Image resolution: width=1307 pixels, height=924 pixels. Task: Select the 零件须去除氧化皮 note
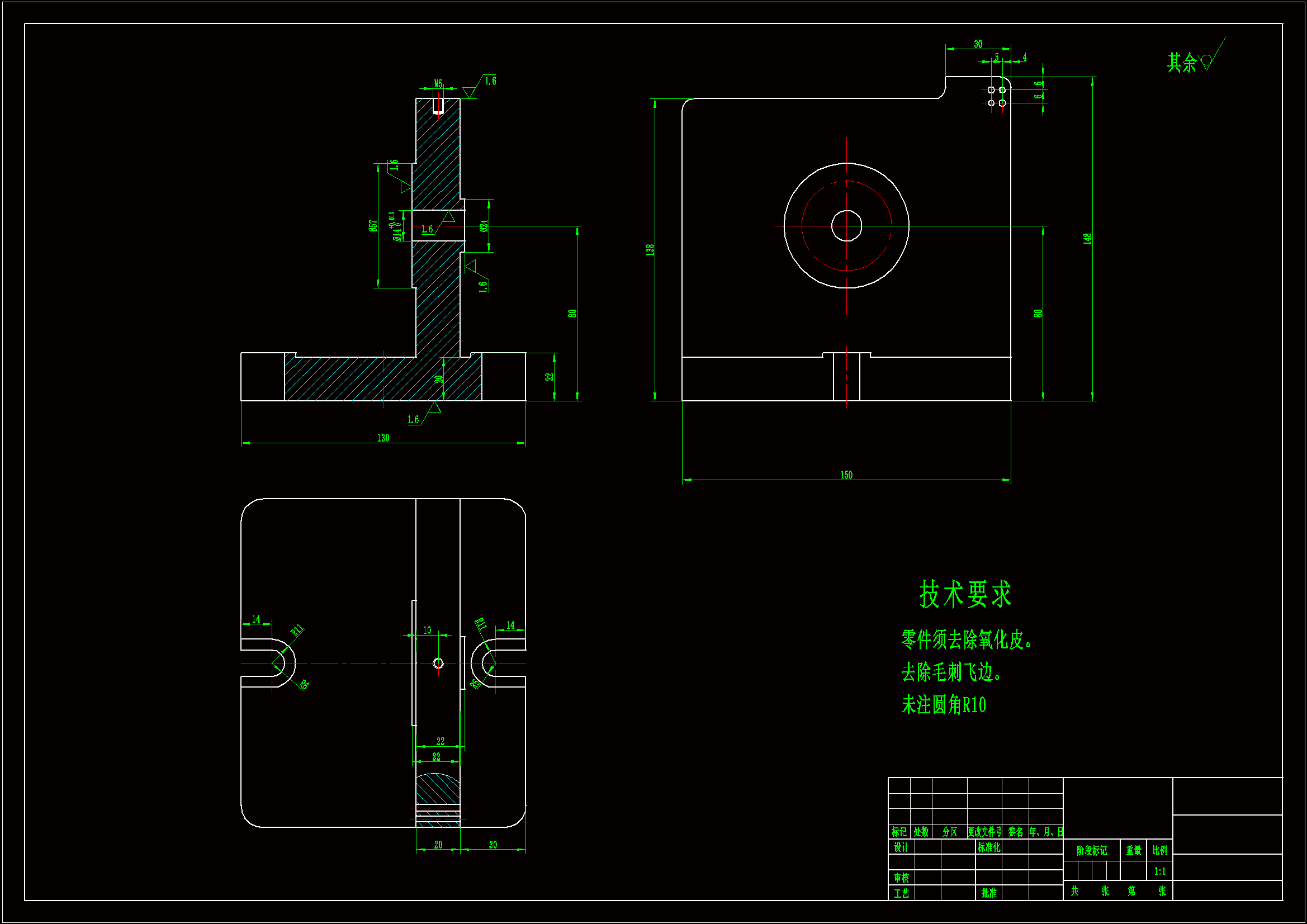click(965, 640)
